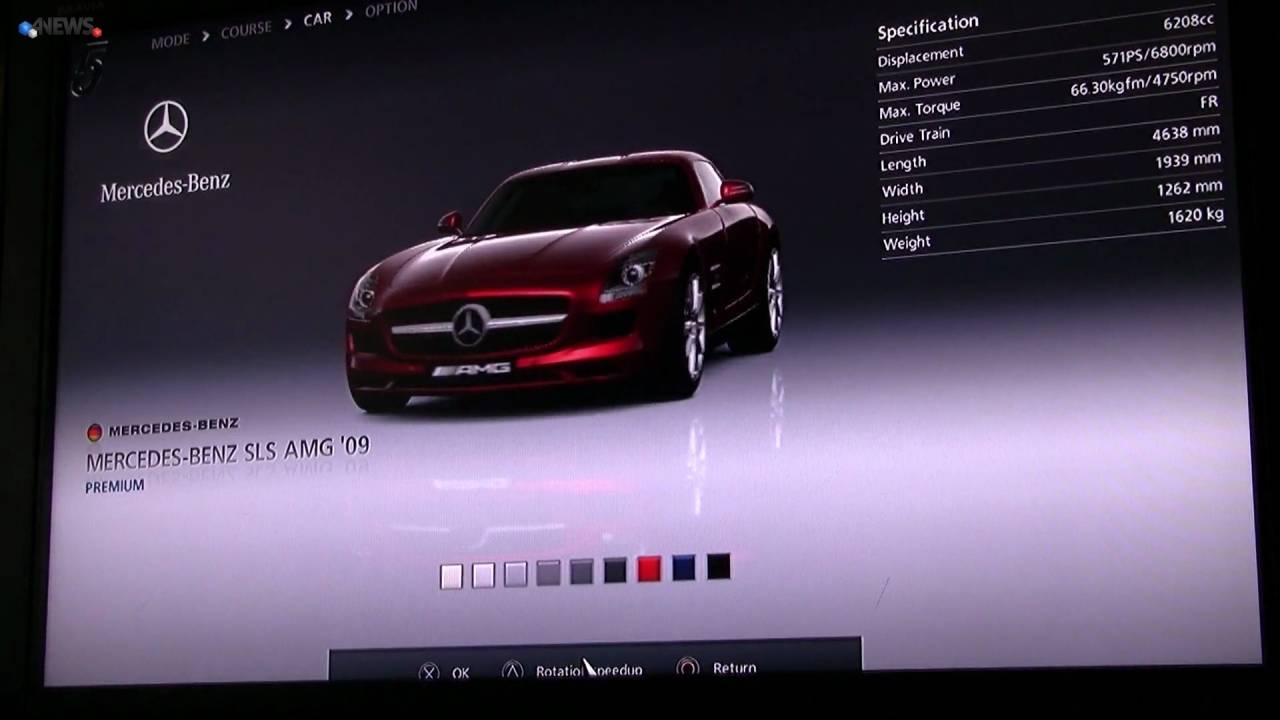Hit the circle Return icon
The width and height of the screenshot is (1280, 720).
pyautogui.click(x=688, y=668)
